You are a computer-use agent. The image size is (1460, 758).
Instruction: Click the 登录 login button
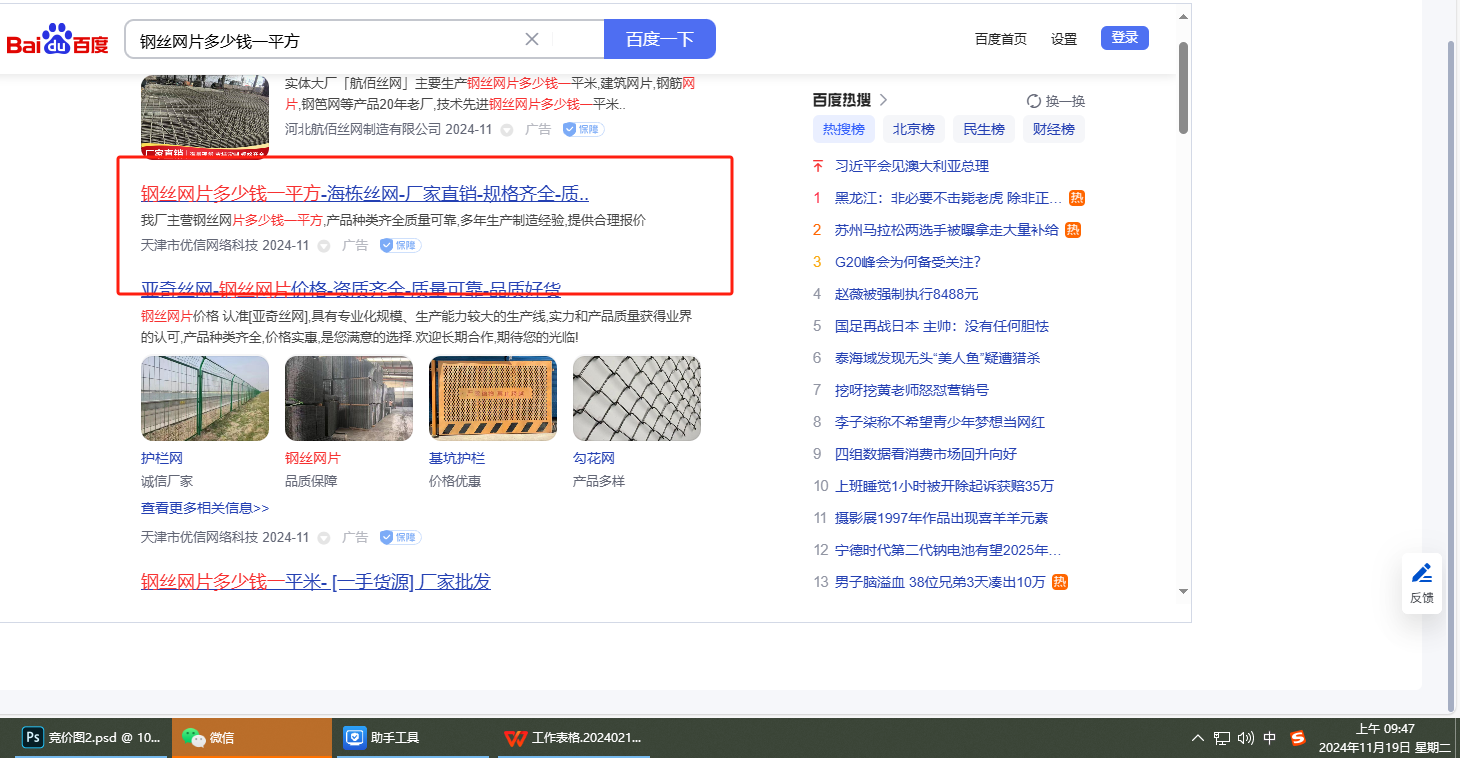[x=1124, y=38]
